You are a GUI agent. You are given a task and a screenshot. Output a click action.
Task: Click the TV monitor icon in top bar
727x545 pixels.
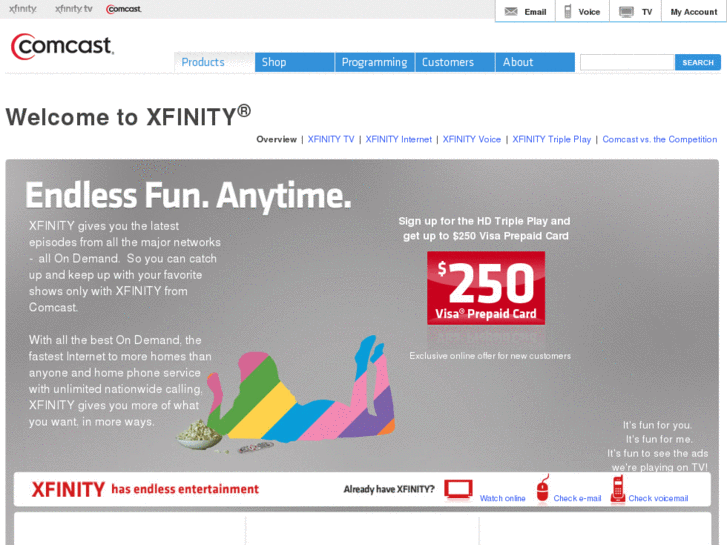(x=626, y=12)
